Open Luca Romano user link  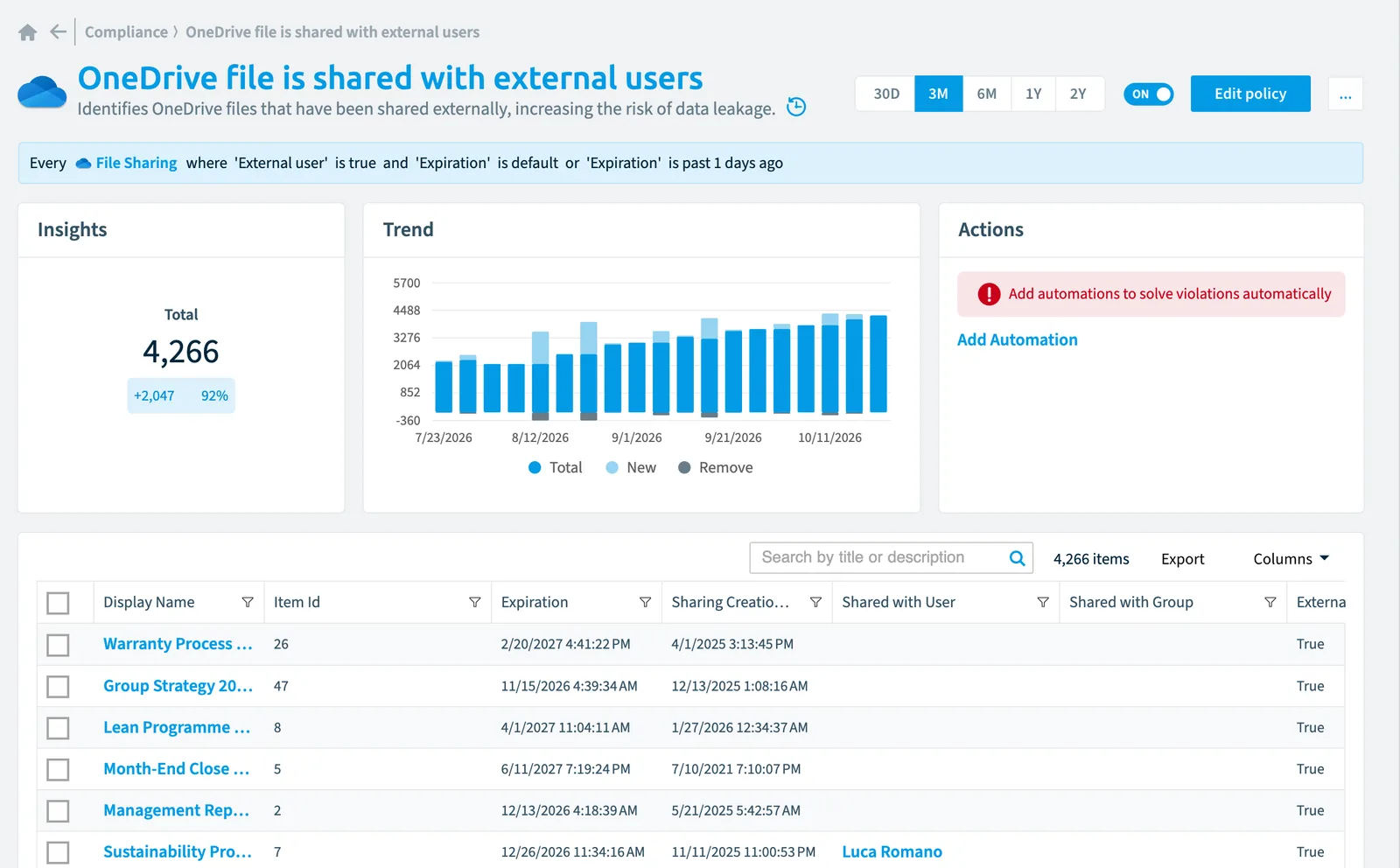(x=892, y=852)
